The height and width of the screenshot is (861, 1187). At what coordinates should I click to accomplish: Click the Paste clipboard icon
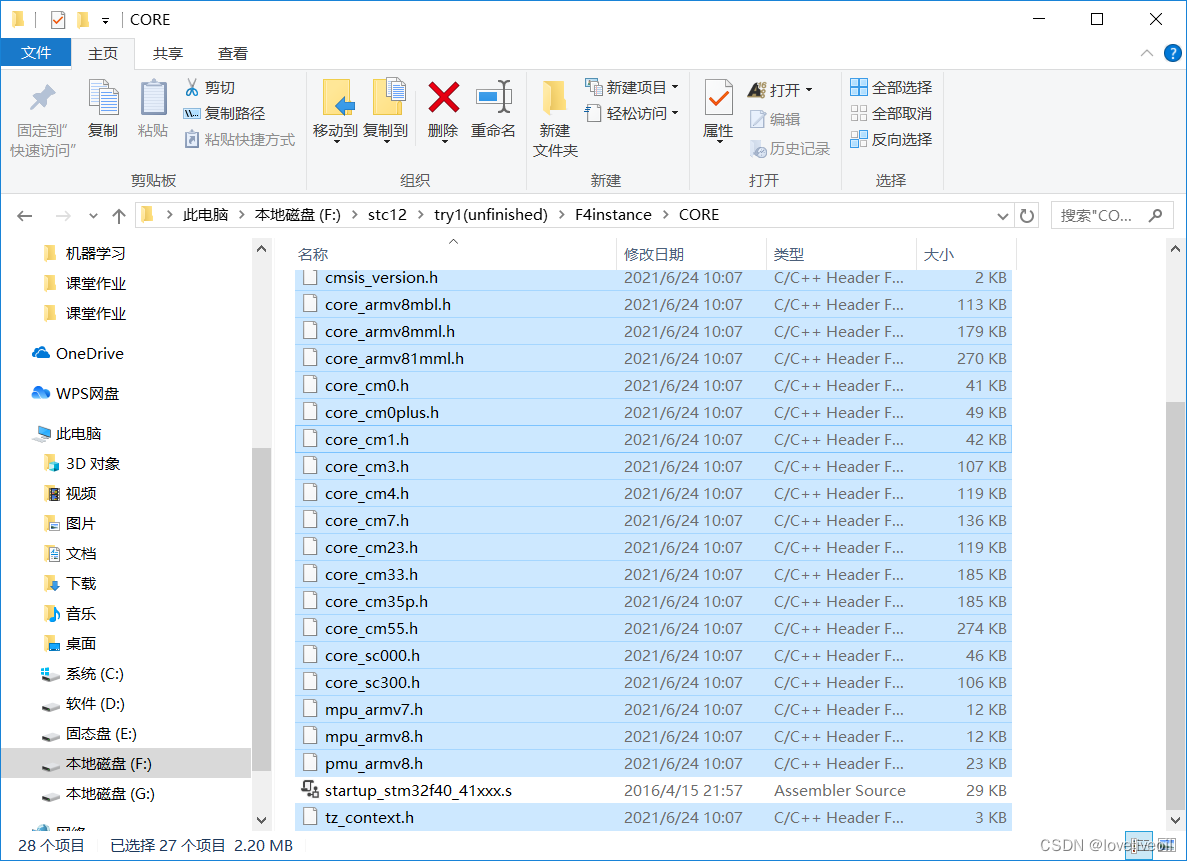pyautogui.click(x=153, y=98)
